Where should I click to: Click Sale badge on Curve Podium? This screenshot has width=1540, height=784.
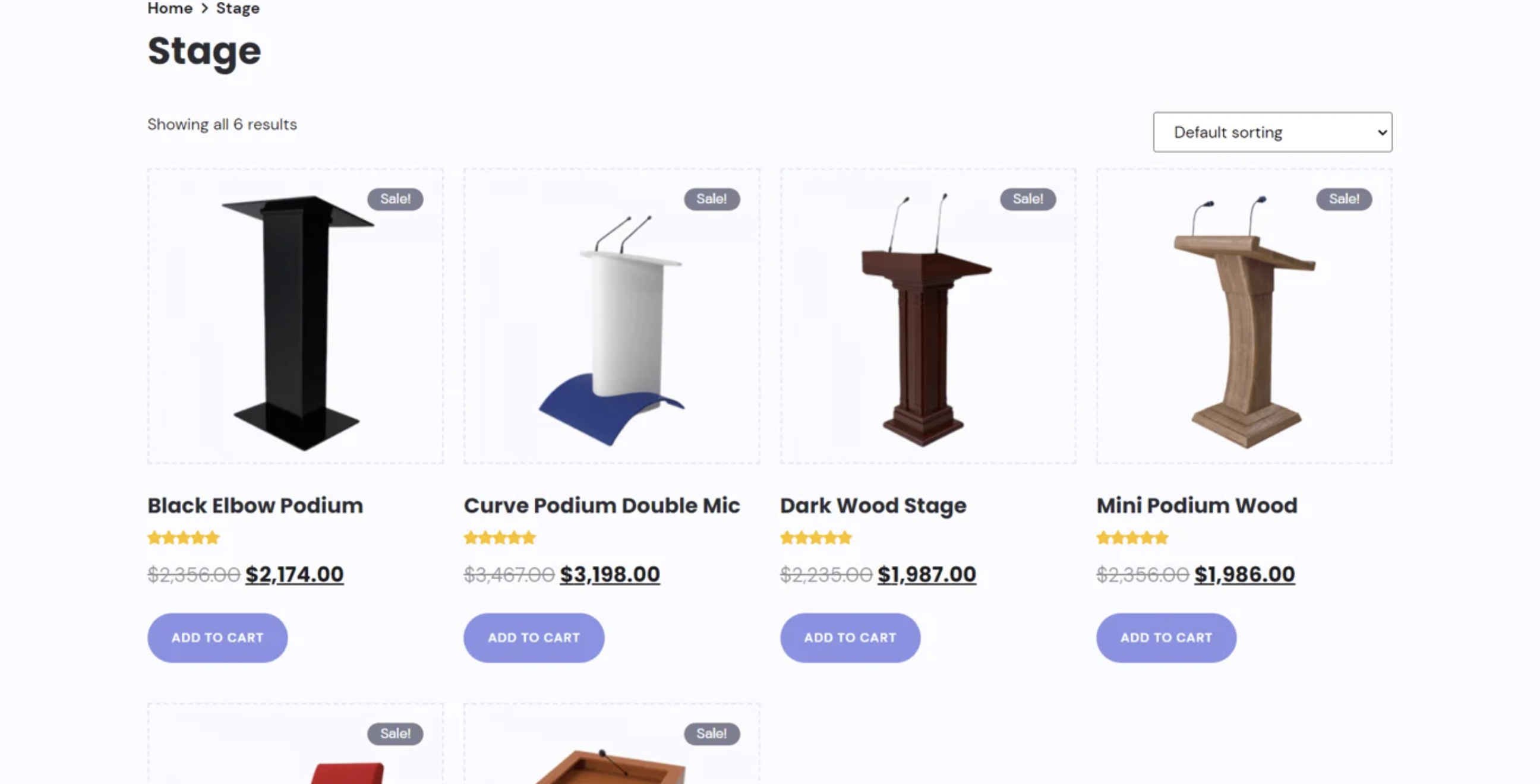pos(711,199)
